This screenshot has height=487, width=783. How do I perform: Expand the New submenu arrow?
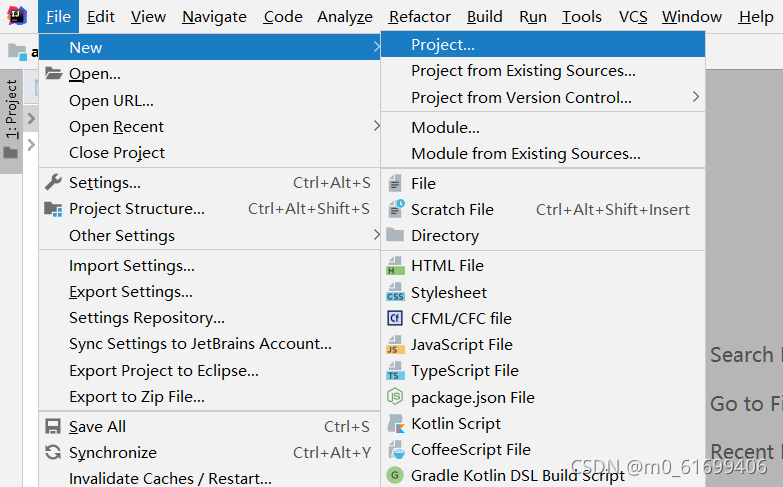tap(376, 47)
